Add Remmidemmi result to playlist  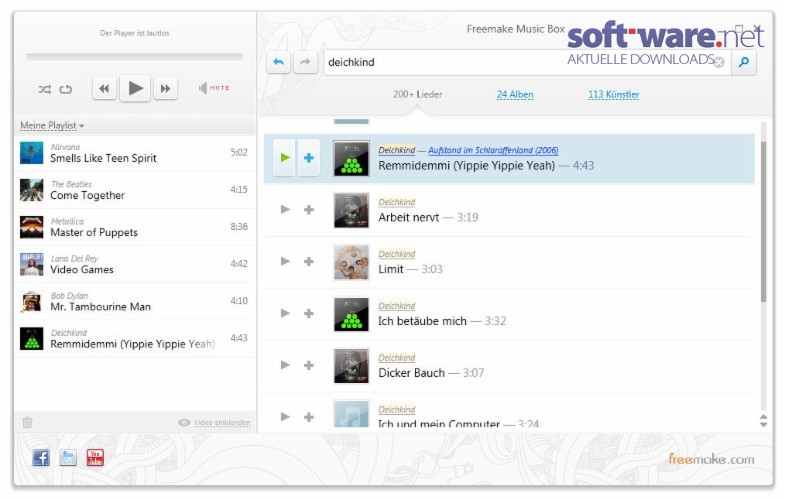(309, 158)
